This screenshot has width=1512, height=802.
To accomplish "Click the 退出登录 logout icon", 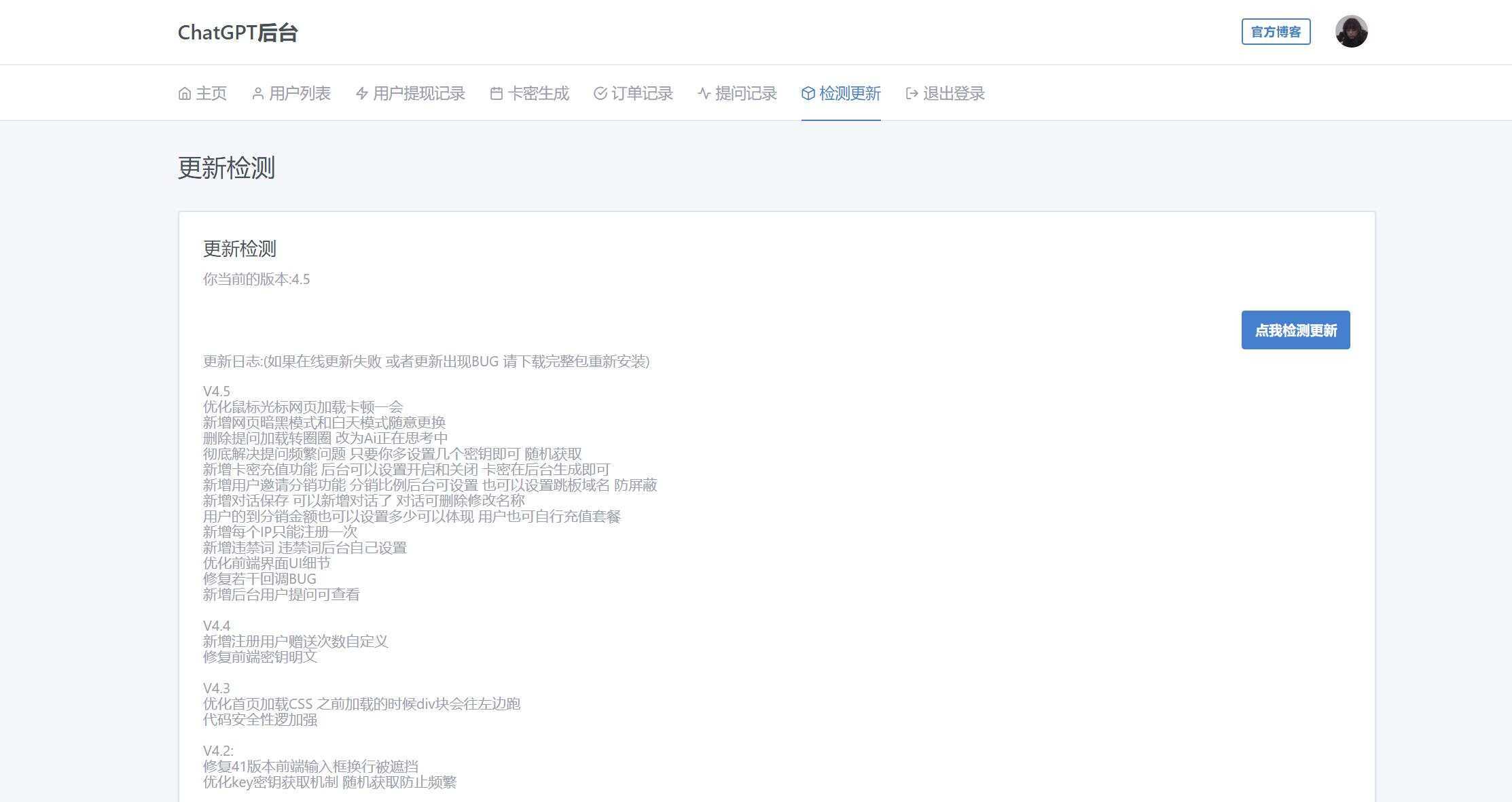I will click(x=911, y=93).
